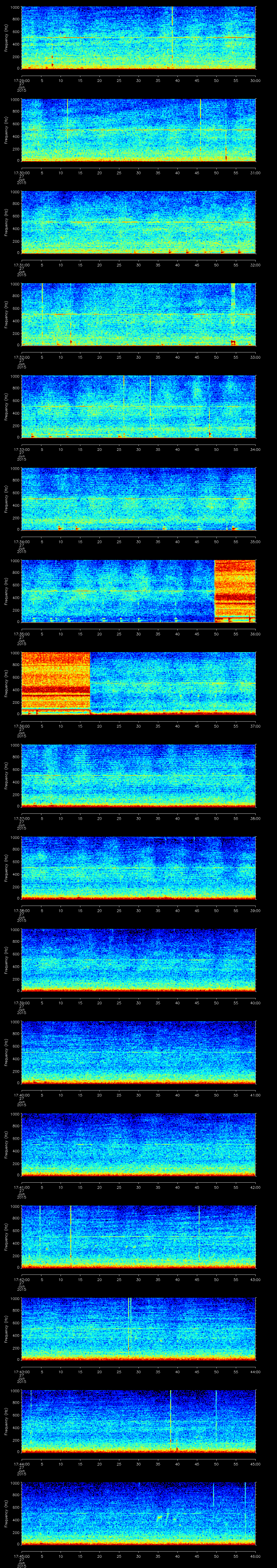Viewport: 277px width, 1568px height.
Task: Click the 17:39:00 start time label
Action: tap(21, 1003)
